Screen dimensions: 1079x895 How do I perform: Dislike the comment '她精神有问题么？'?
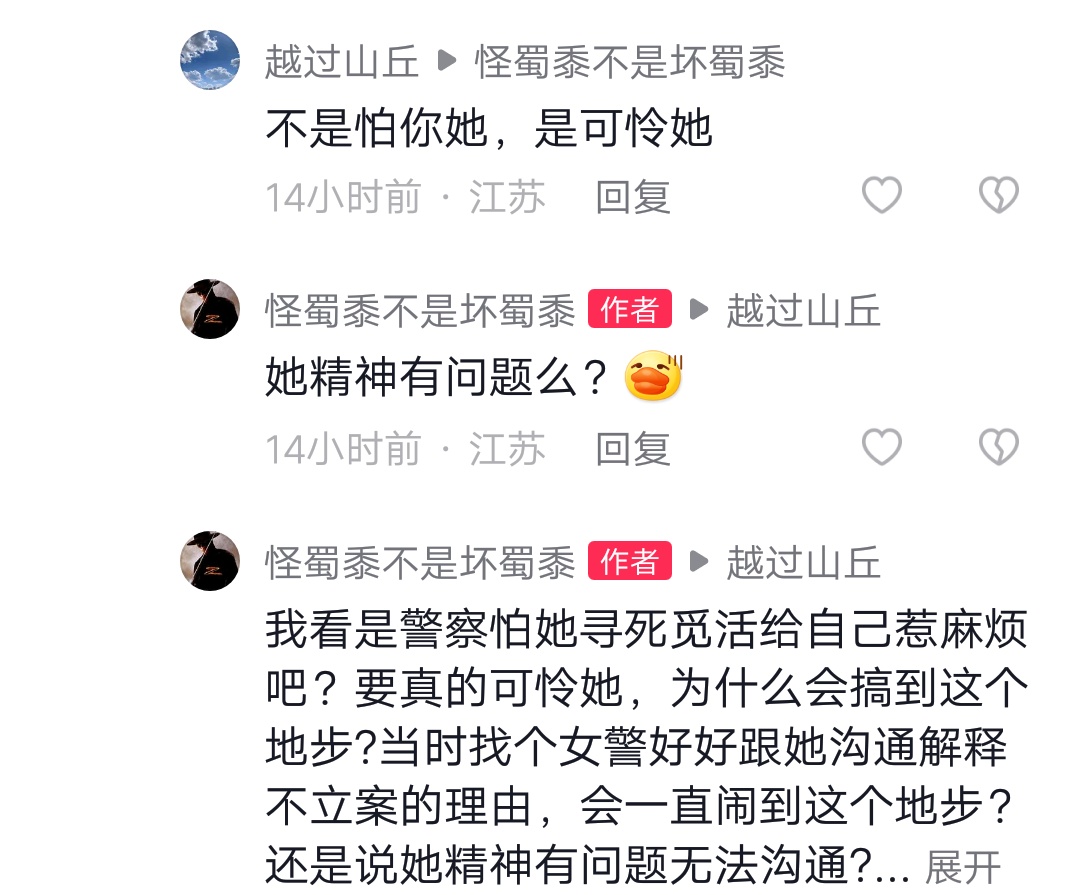pyautogui.click(x=998, y=446)
